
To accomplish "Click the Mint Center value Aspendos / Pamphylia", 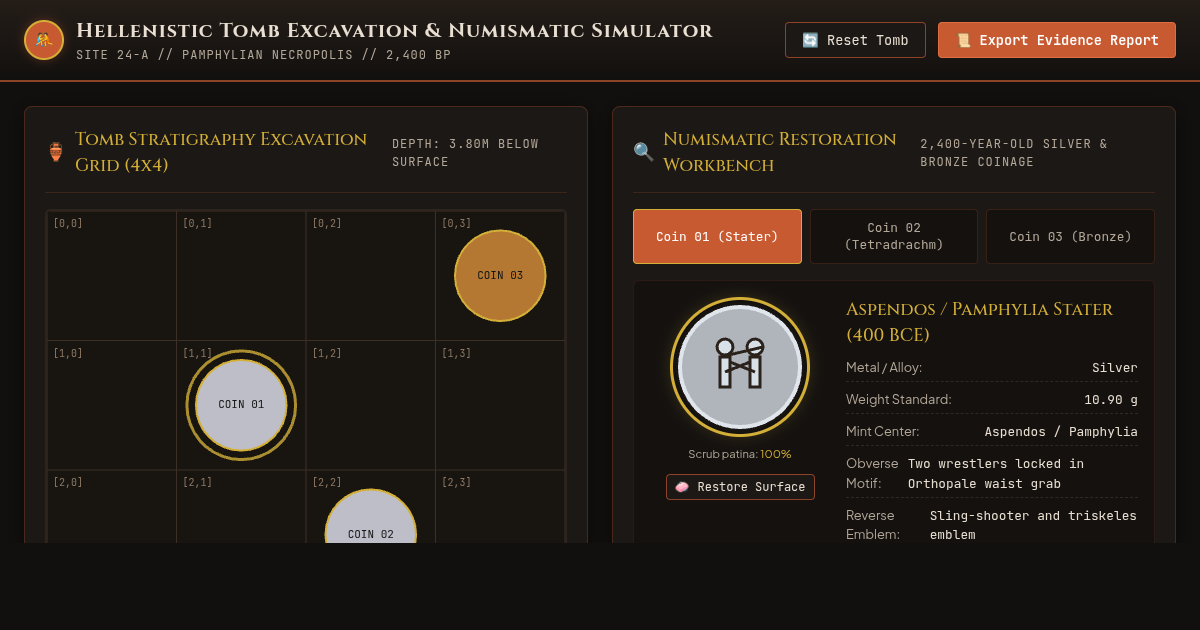I will point(1061,432).
